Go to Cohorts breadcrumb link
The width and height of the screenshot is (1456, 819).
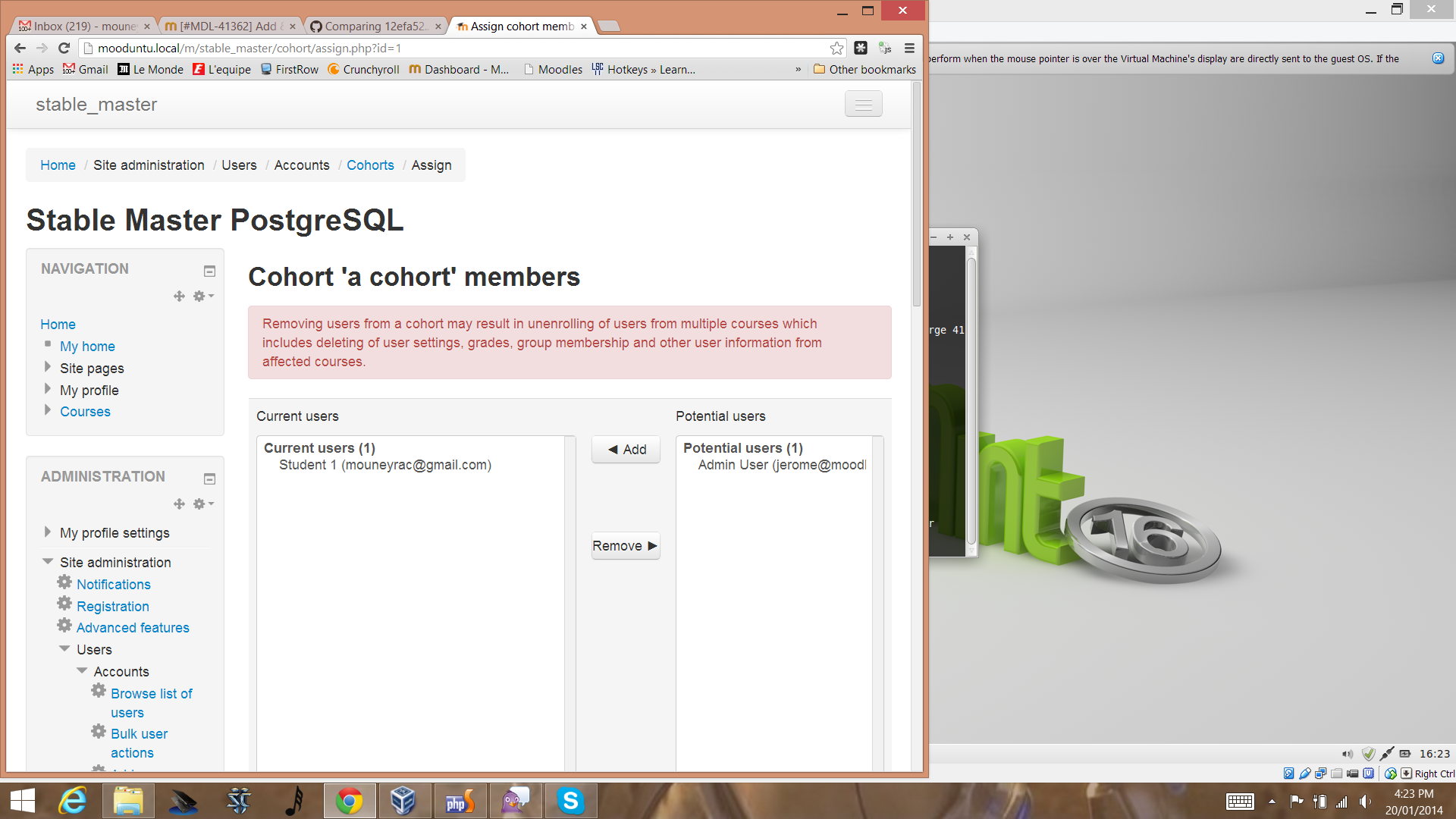point(370,165)
